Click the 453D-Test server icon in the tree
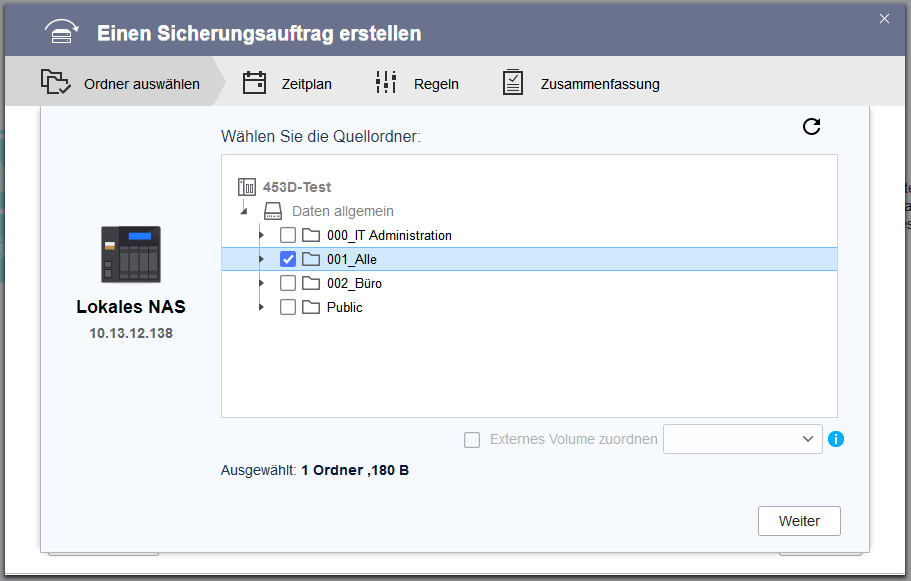The height and width of the screenshot is (581, 911). (245, 186)
